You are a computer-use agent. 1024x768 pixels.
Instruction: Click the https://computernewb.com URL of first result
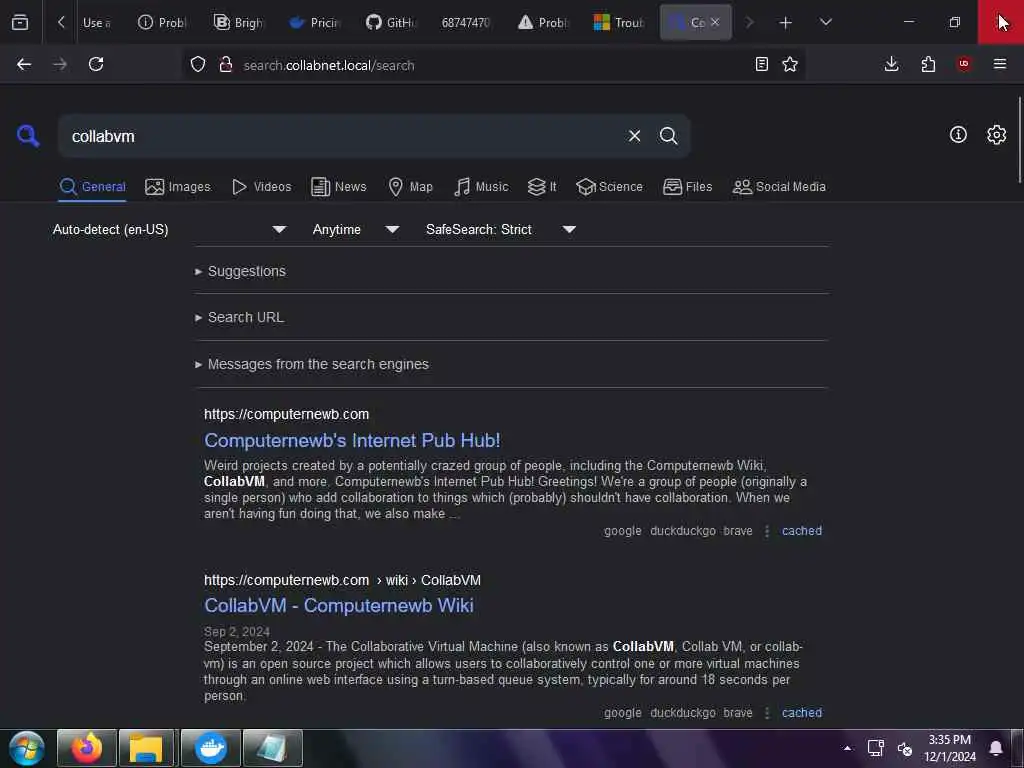(x=287, y=415)
